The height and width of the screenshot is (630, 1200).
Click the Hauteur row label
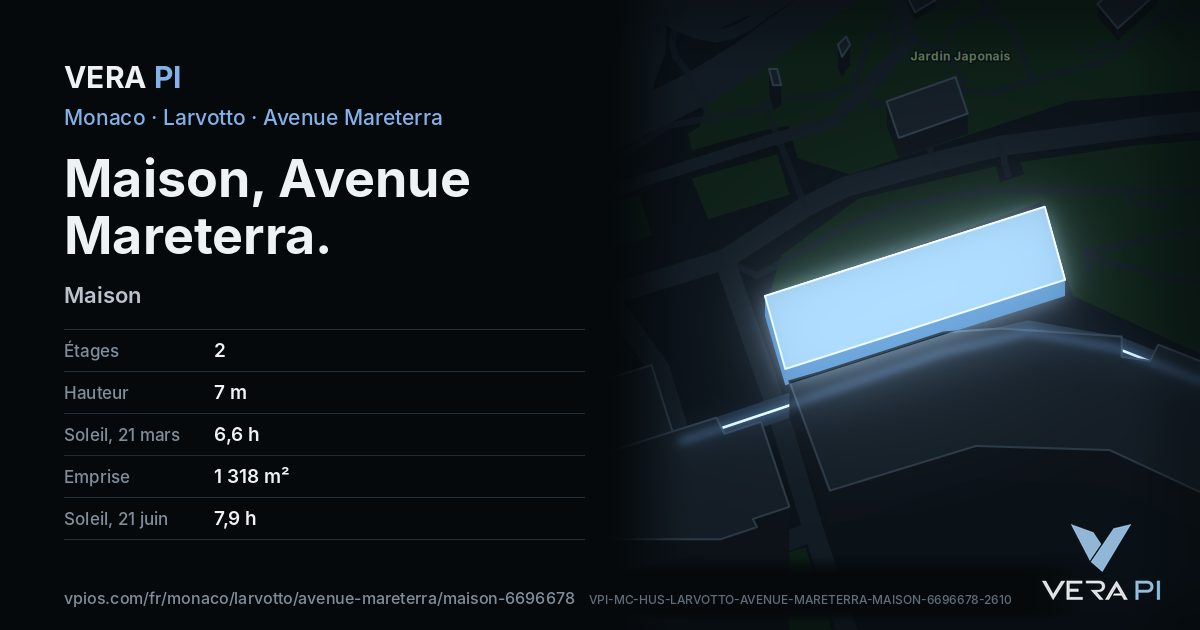pos(96,393)
